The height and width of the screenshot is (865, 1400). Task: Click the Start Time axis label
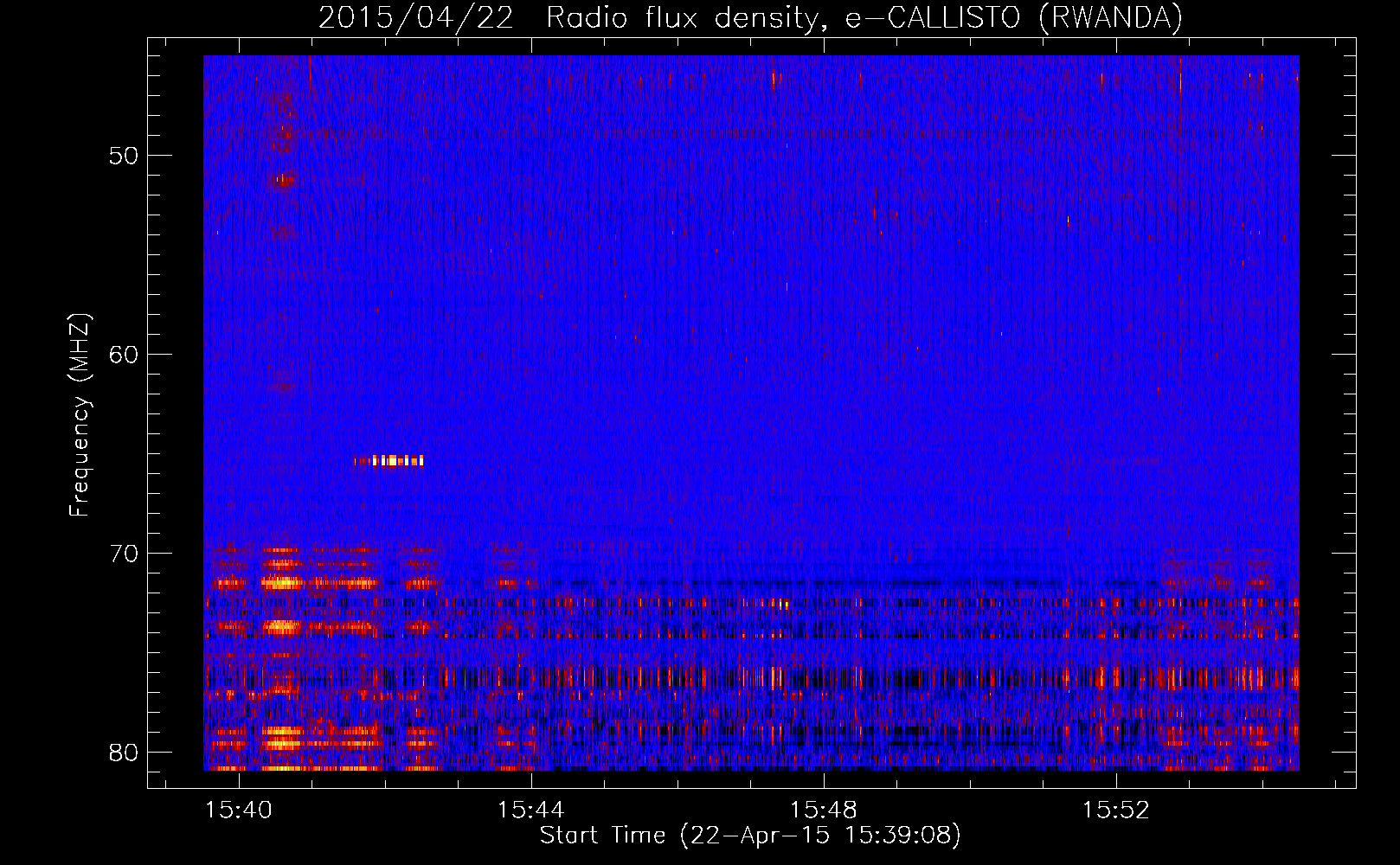750,836
